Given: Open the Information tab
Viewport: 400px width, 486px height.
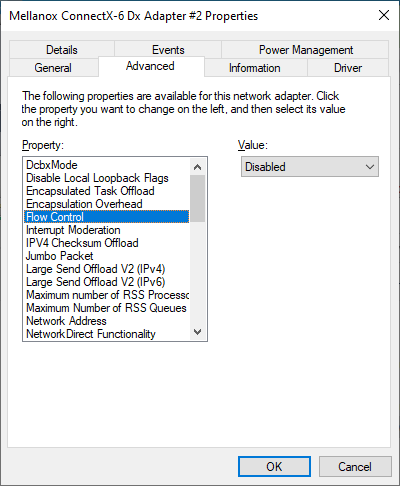Looking at the screenshot, I should coord(255,68).
